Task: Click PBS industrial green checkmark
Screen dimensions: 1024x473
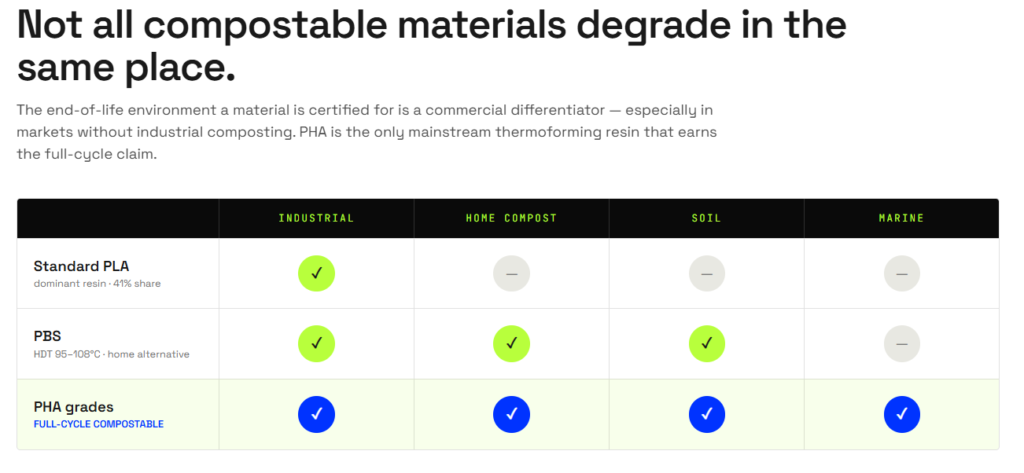Action: [x=316, y=344]
